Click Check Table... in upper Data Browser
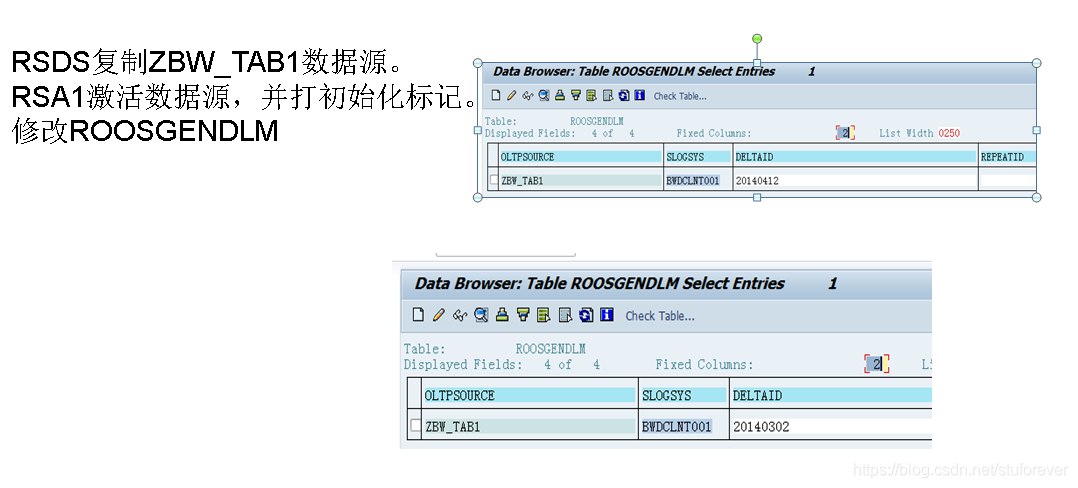Image resolution: width=1078 pixels, height=488 pixels. coord(680,96)
